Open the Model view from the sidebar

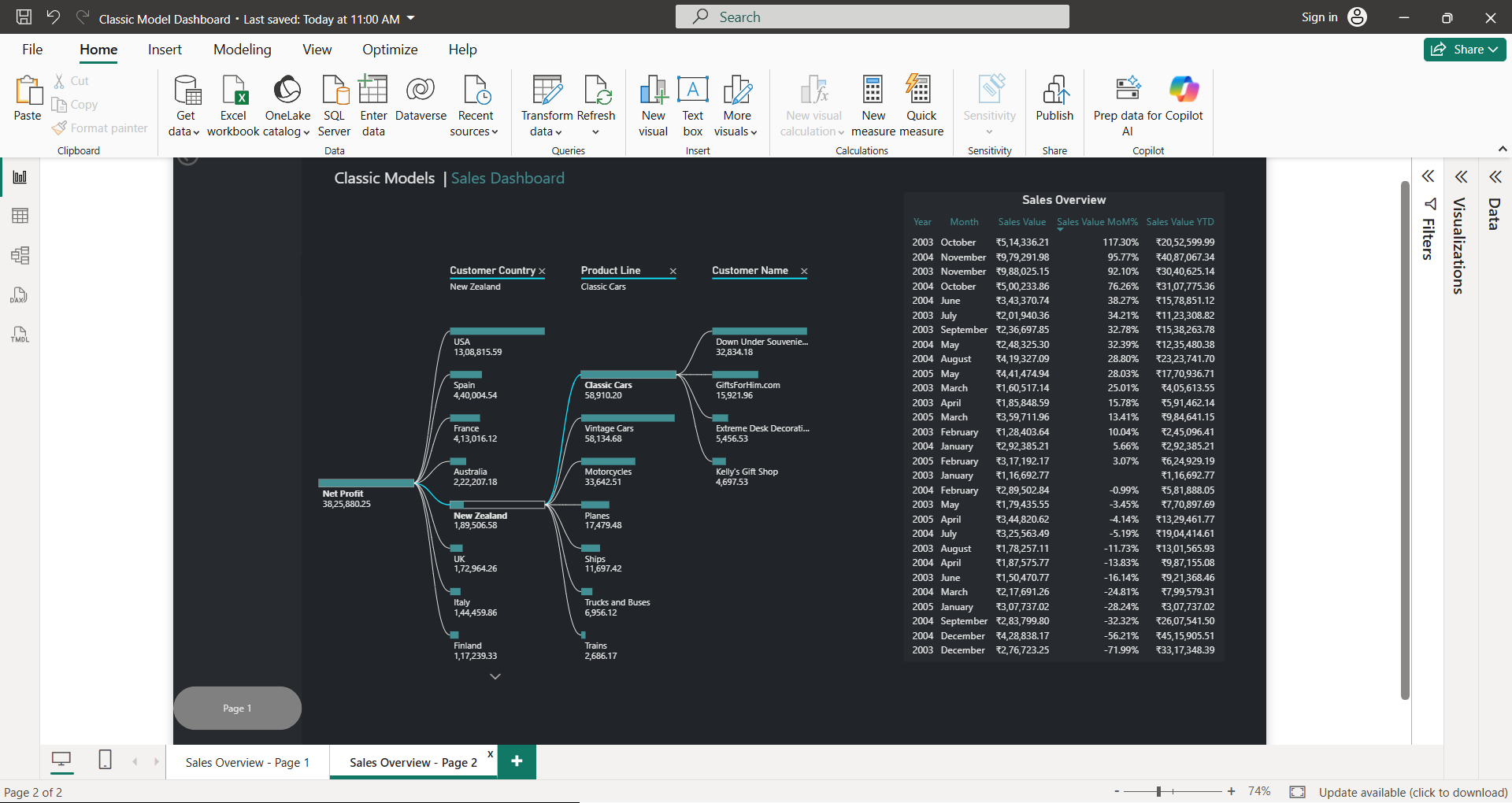click(20, 255)
